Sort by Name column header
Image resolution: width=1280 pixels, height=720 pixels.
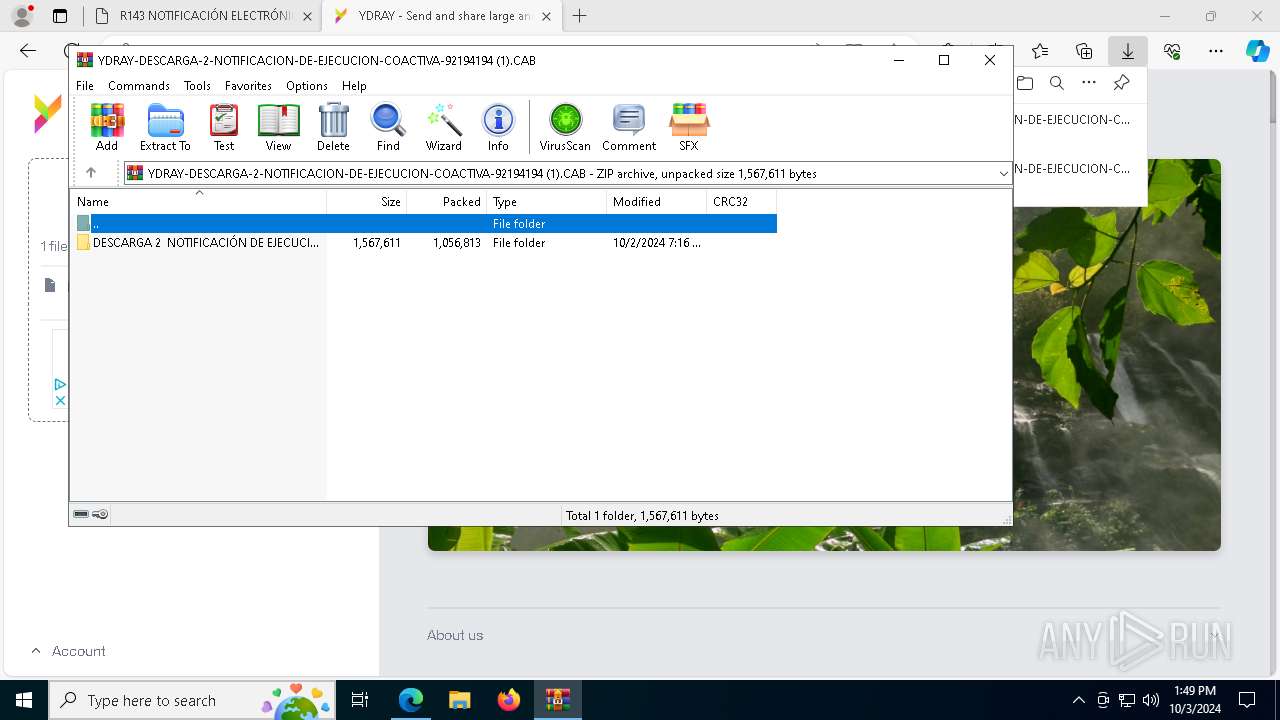coord(198,202)
